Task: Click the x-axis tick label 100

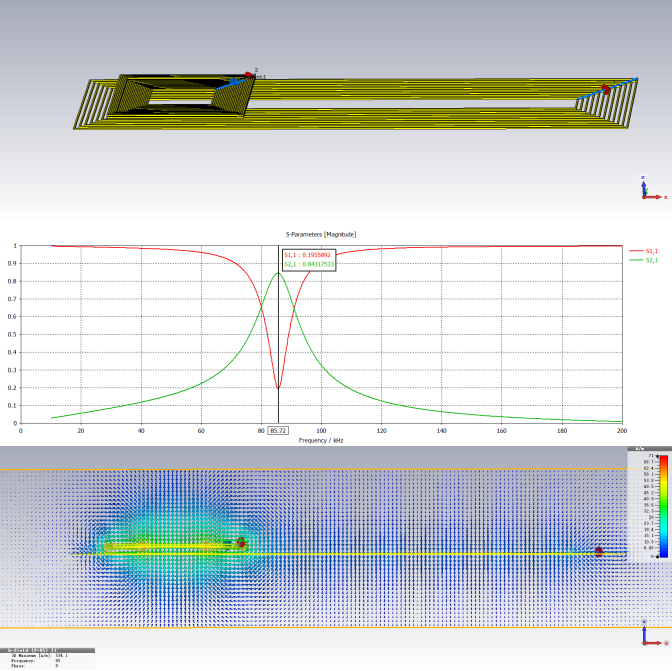Action: [321, 431]
